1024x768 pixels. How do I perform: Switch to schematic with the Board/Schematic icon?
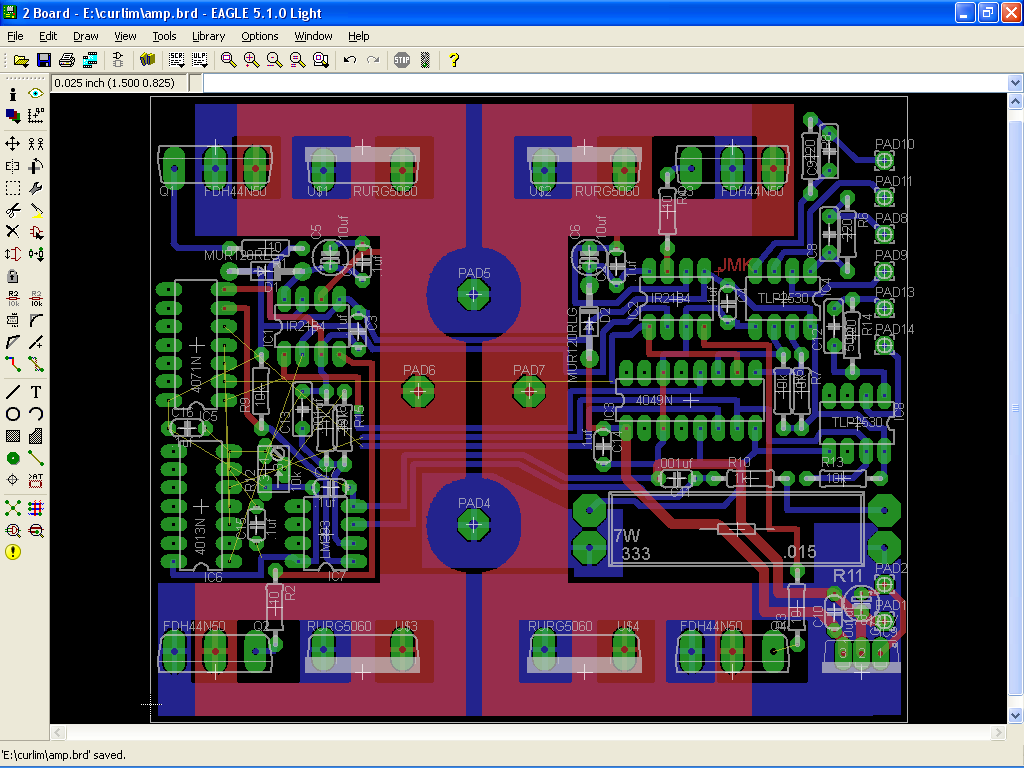118,60
